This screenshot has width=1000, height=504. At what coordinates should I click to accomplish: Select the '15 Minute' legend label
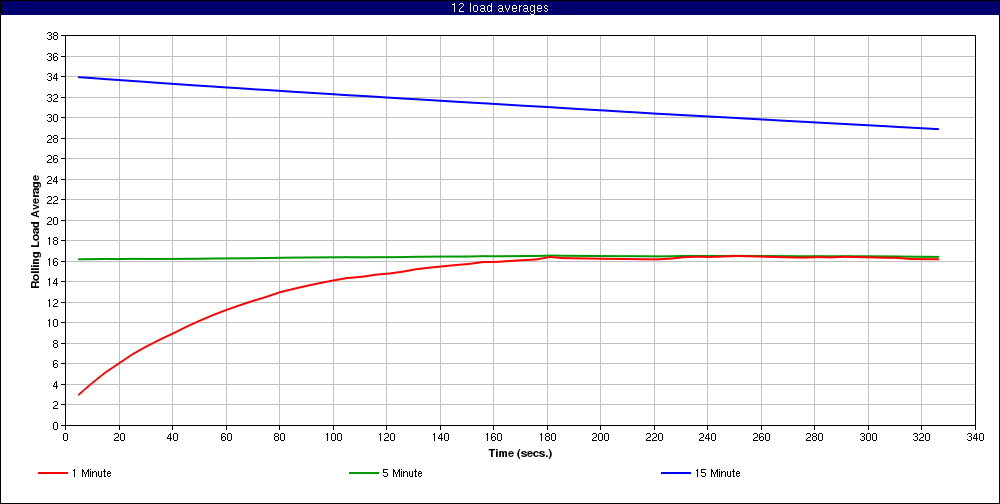717,473
